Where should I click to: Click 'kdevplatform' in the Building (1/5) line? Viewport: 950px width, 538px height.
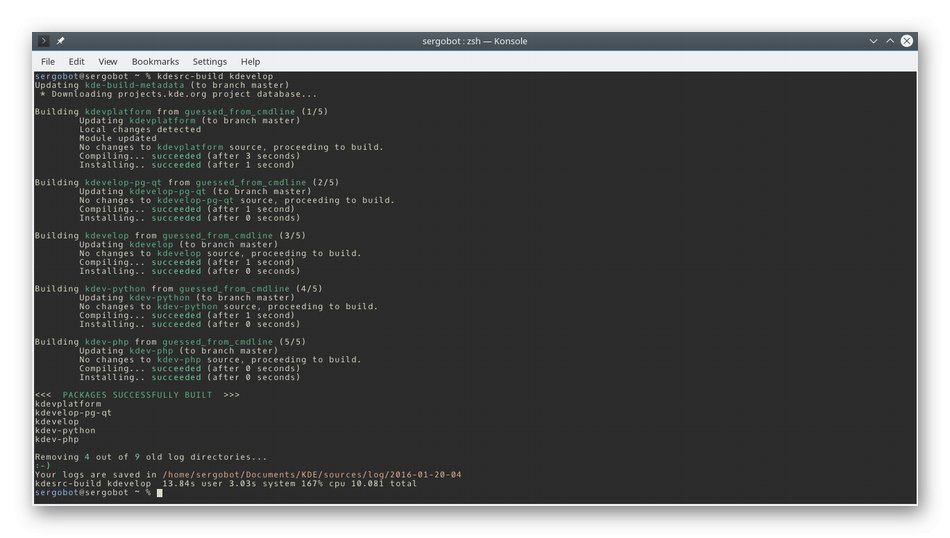118,111
